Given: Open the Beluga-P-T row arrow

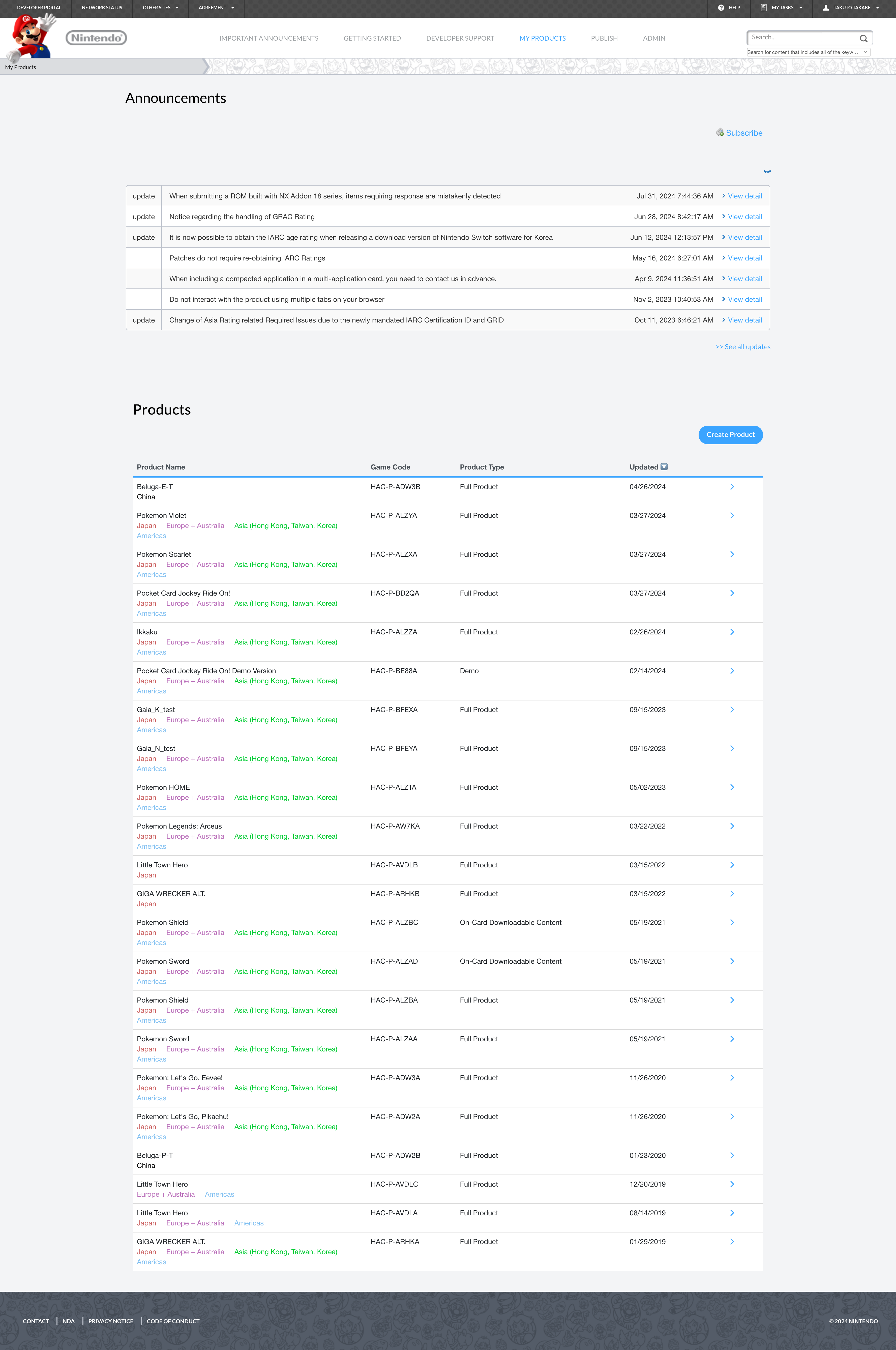Looking at the screenshot, I should [x=732, y=1156].
